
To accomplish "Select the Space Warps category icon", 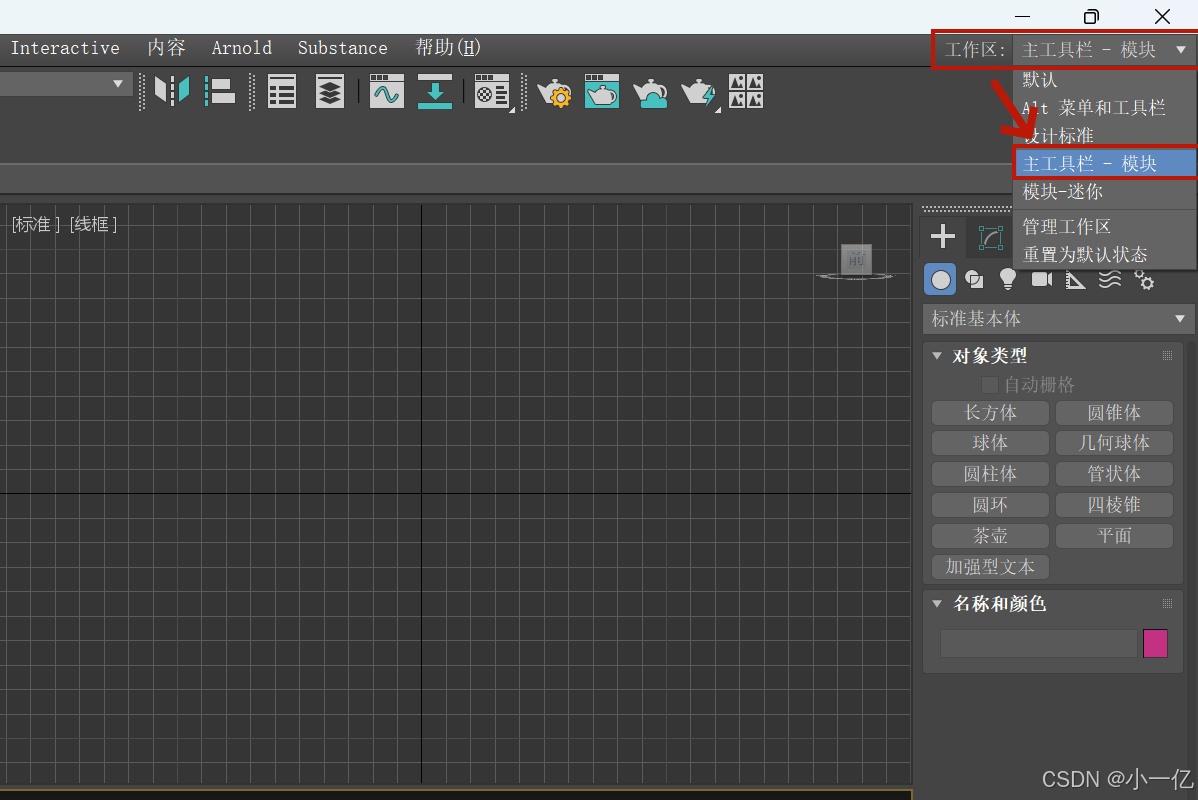I will point(1109,280).
